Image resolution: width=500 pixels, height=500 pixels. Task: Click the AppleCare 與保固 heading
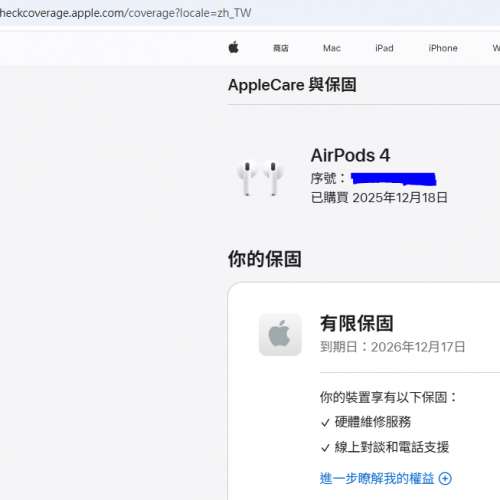pos(292,85)
